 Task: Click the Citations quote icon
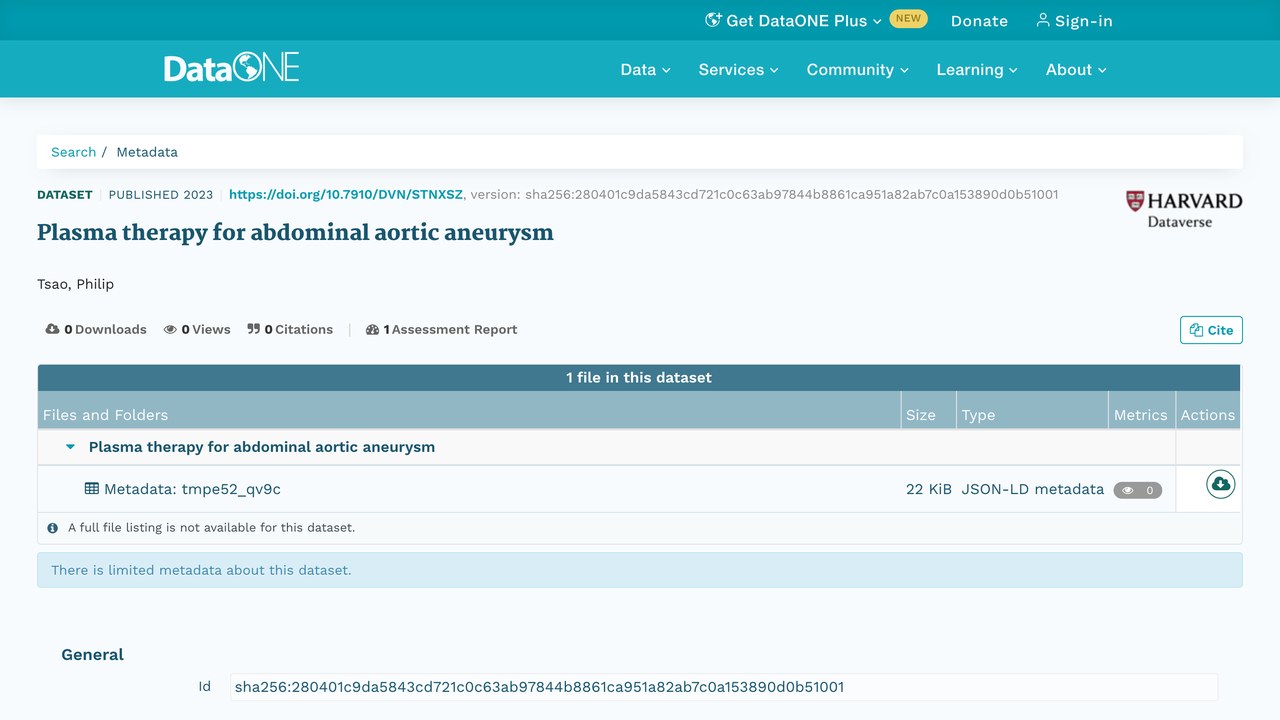tap(254, 329)
